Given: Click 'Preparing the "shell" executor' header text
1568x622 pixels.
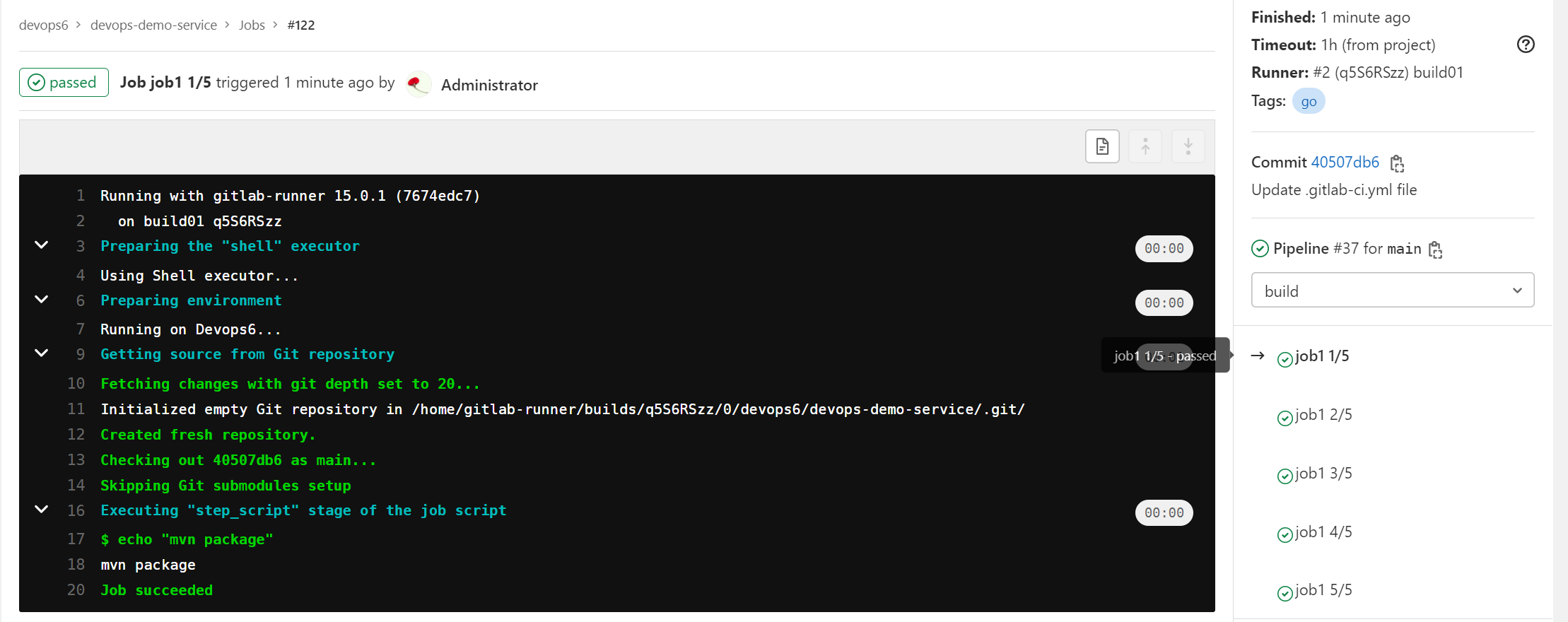Looking at the screenshot, I should [x=230, y=246].
